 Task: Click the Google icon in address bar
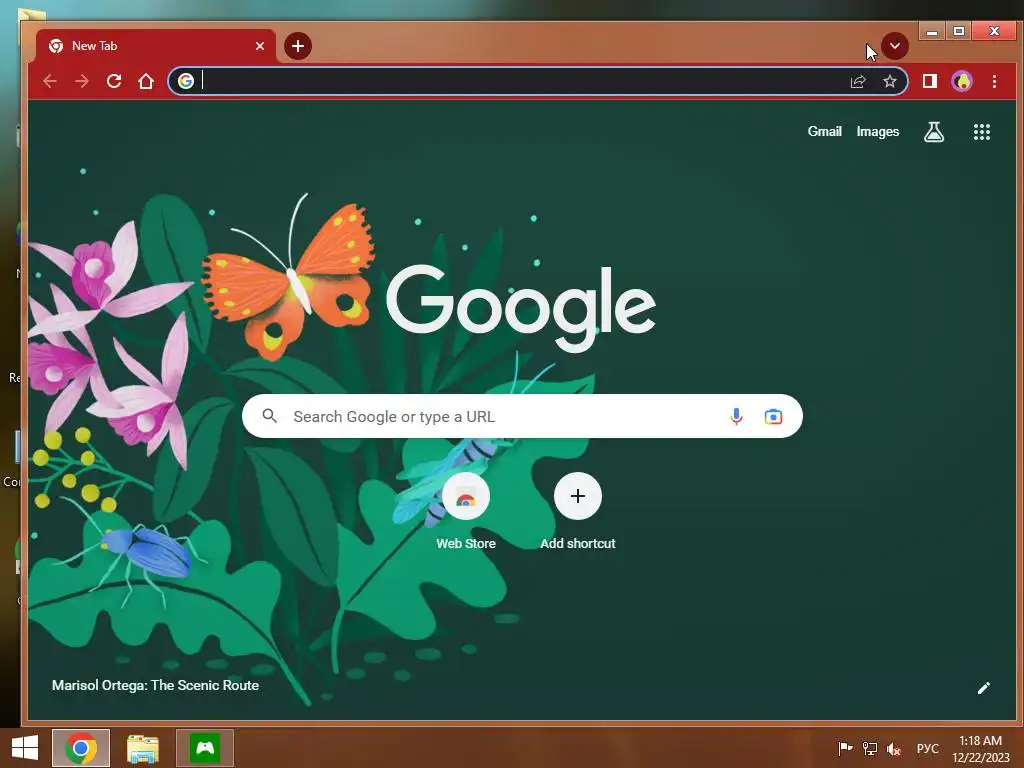(186, 81)
